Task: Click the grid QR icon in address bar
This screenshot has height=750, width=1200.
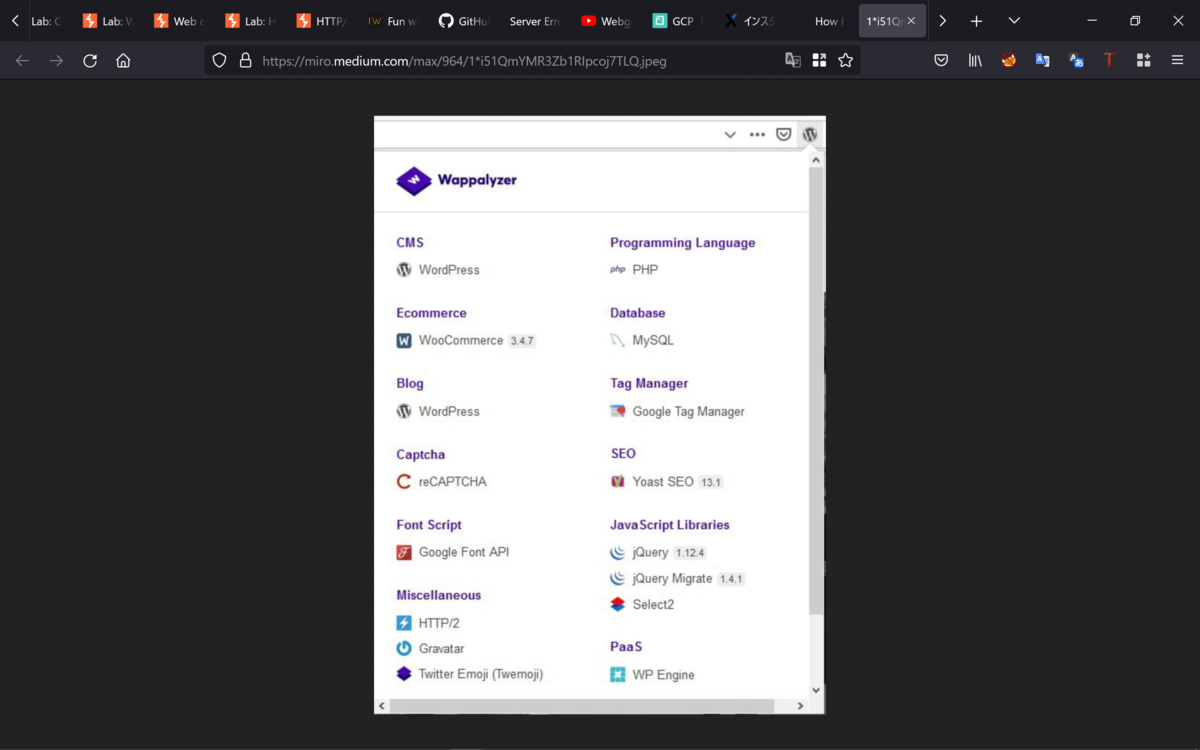Action: tap(819, 61)
